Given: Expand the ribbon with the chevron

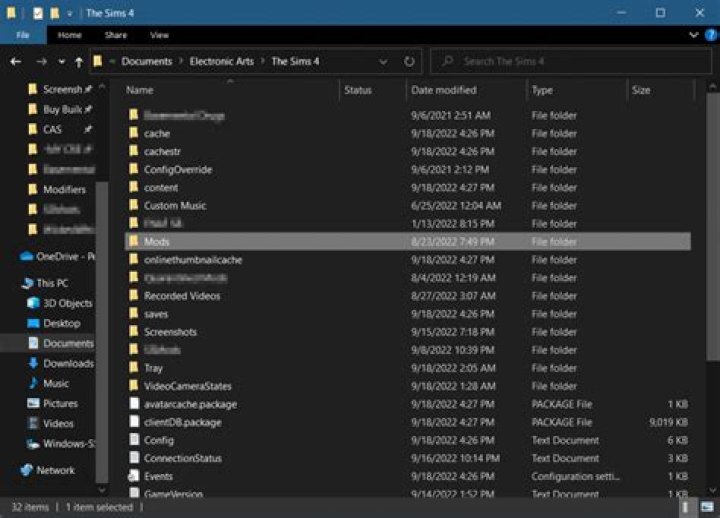Looking at the screenshot, I should (695, 35).
